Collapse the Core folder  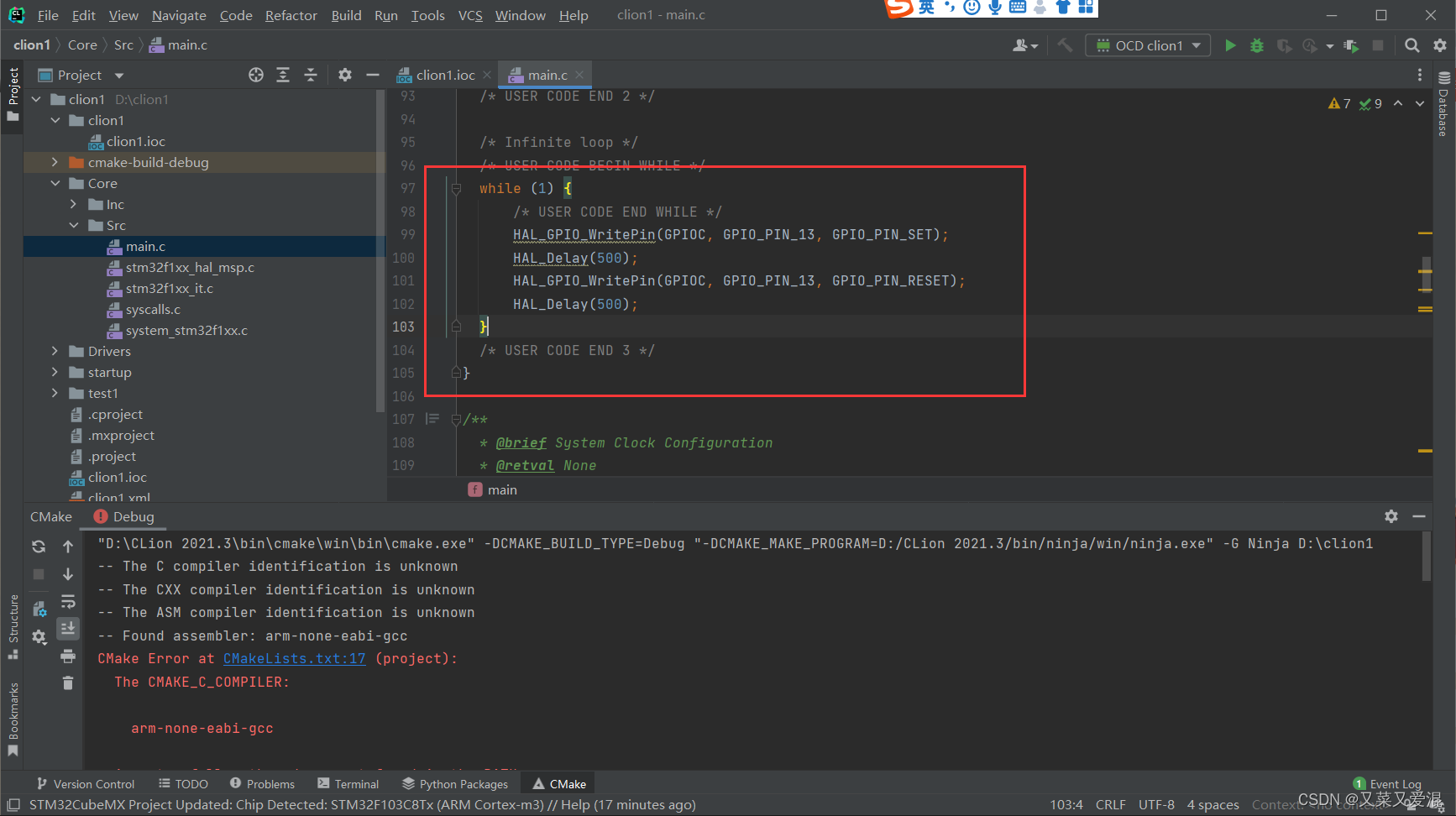pyautogui.click(x=55, y=183)
